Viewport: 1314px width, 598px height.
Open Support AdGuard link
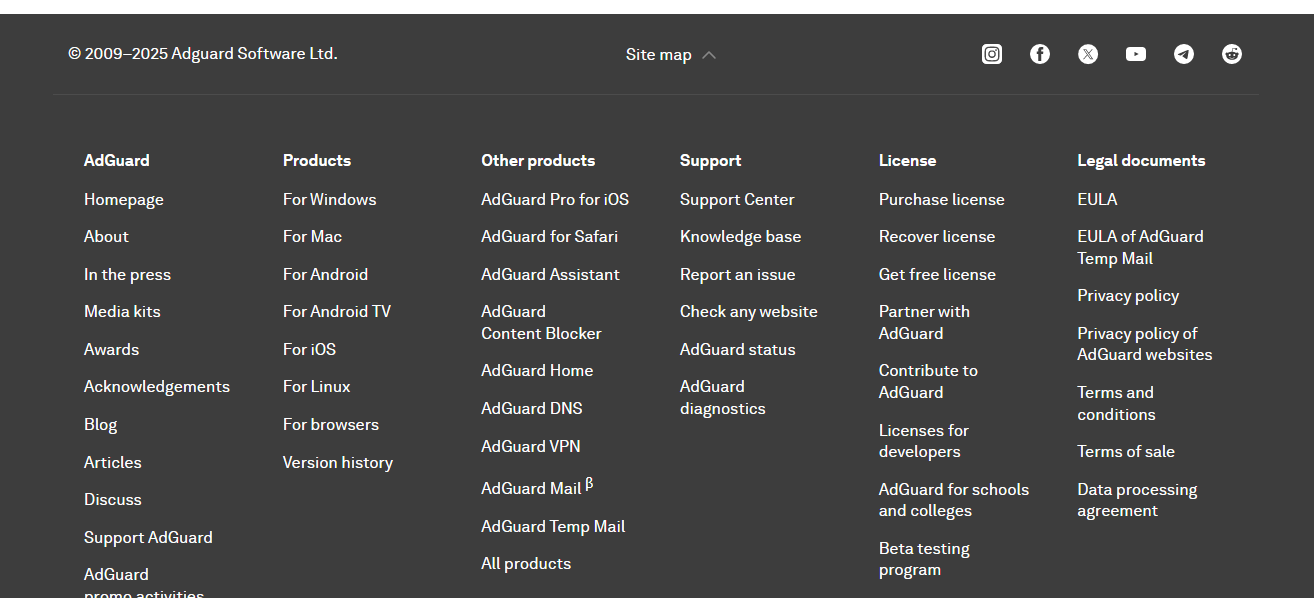point(148,538)
